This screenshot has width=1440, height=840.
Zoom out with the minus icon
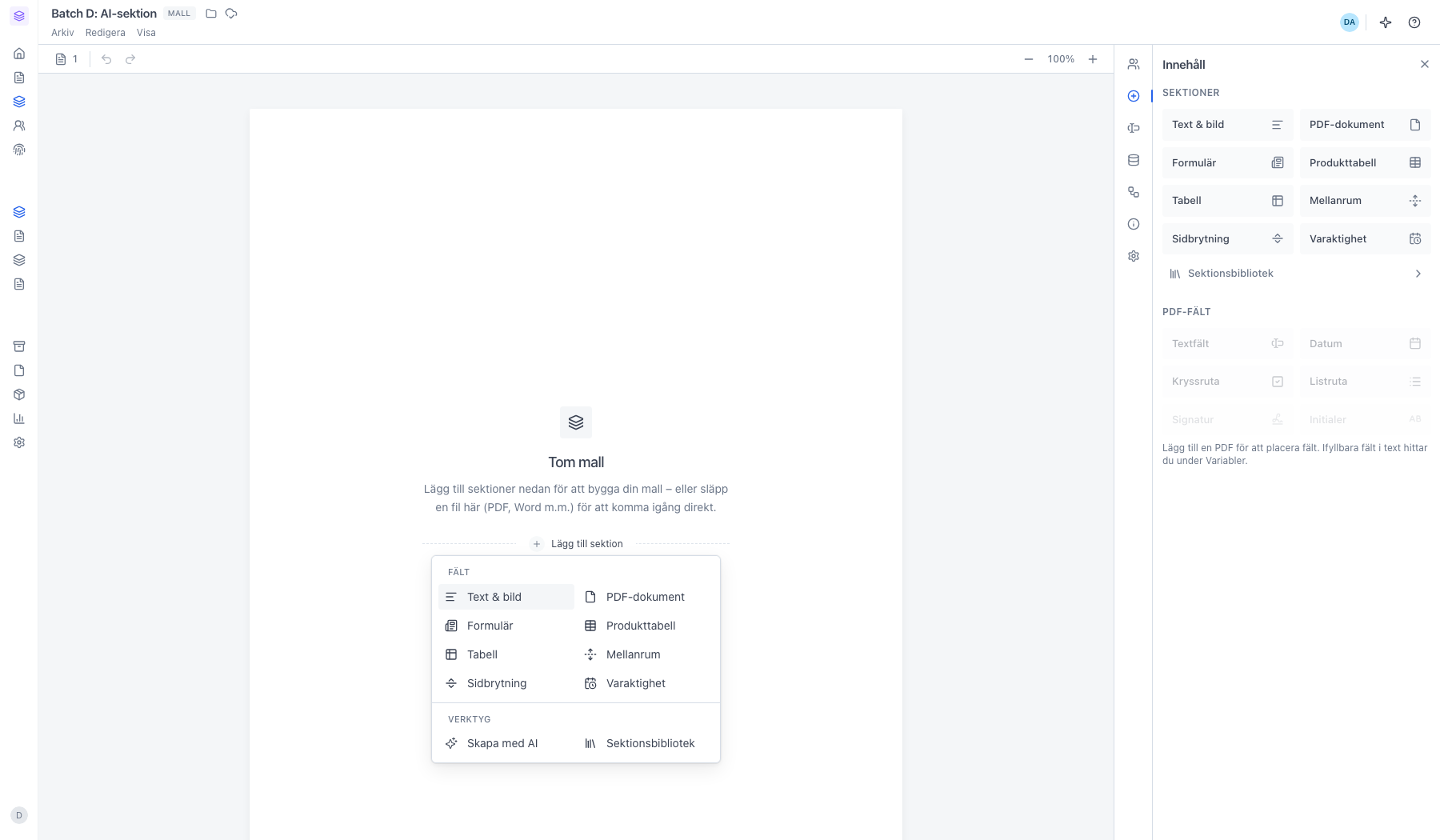tap(1029, 59)
